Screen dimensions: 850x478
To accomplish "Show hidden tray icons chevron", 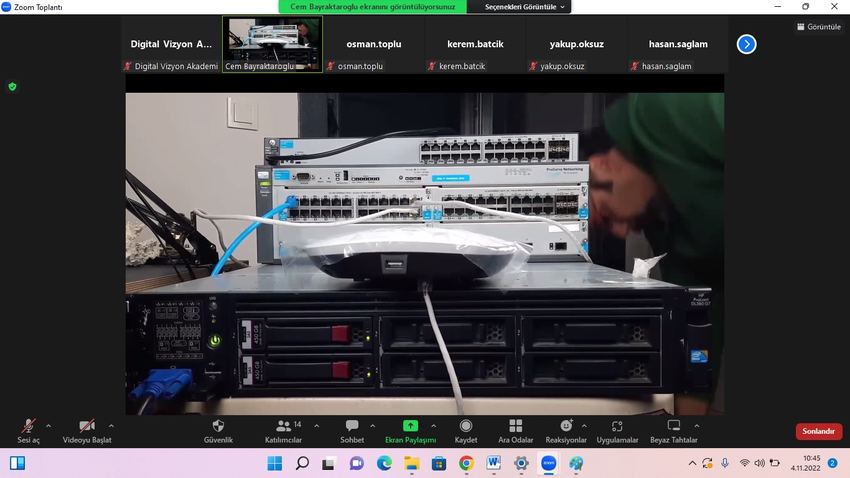I will (692, 463).
